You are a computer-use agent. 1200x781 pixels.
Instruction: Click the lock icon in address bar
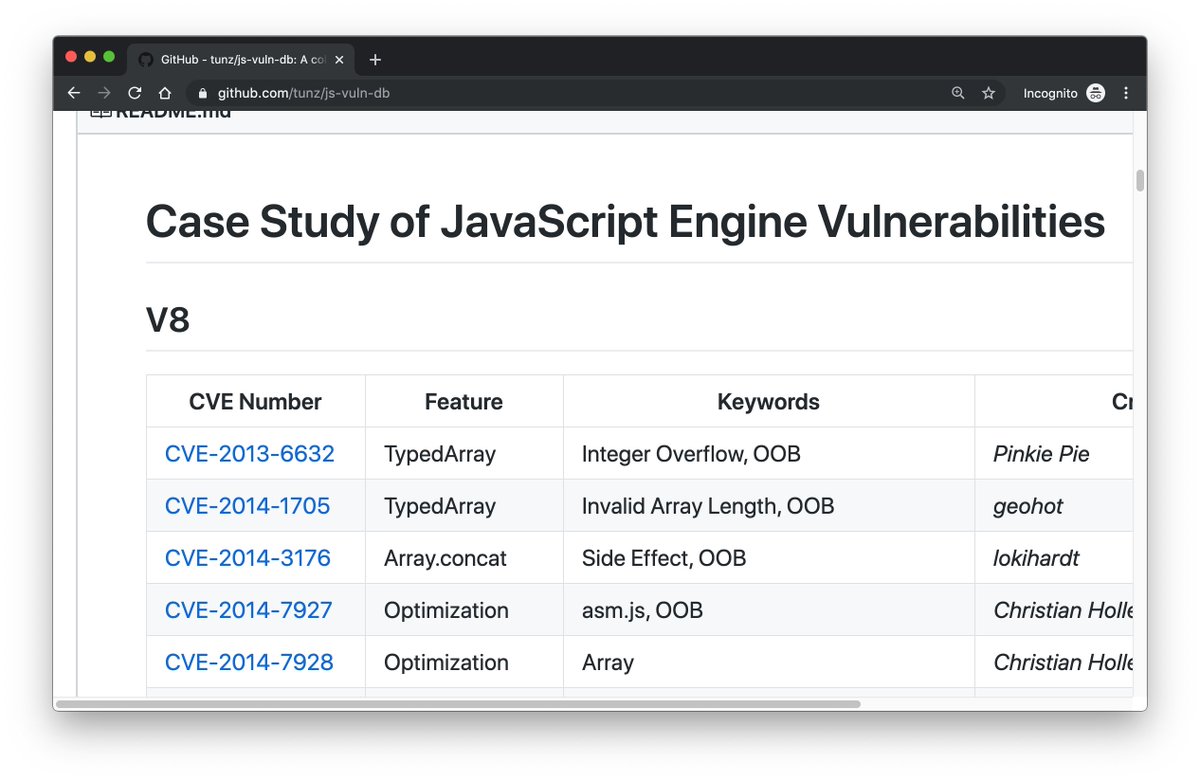tap(203, 93)
